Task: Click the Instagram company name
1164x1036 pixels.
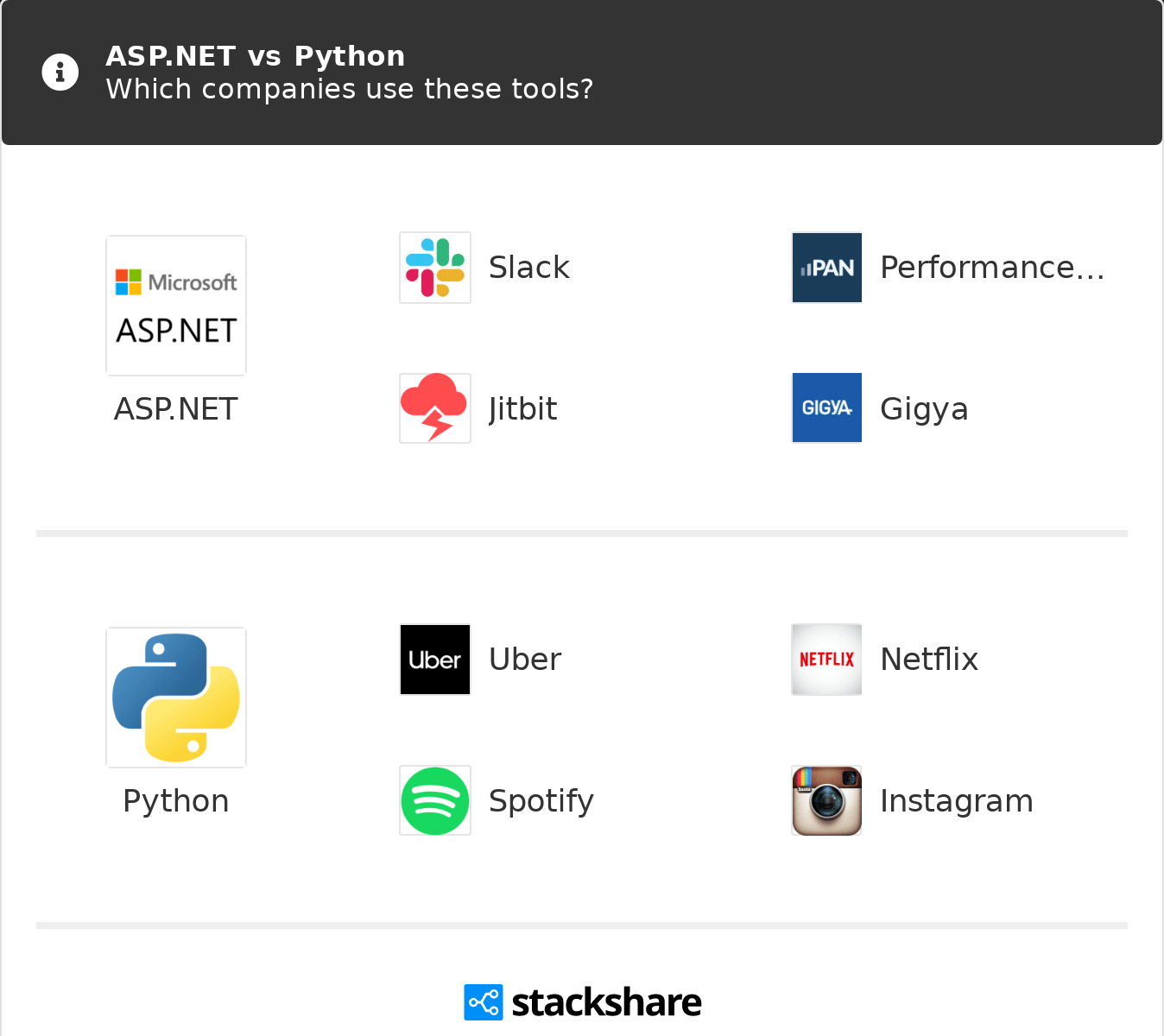Action: click(x=957, y=801)
